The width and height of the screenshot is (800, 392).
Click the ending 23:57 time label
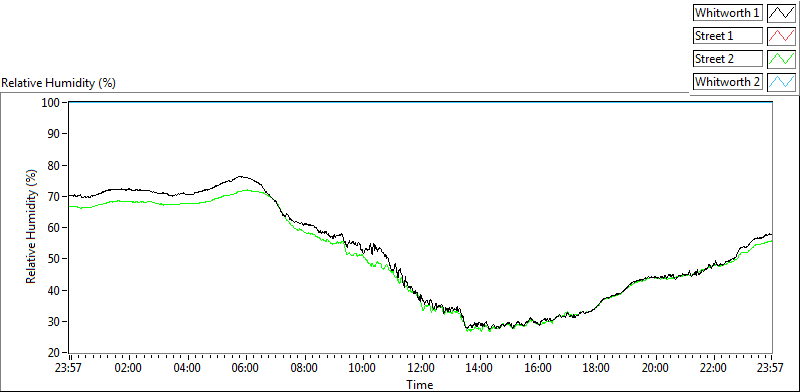coord(771,368)
